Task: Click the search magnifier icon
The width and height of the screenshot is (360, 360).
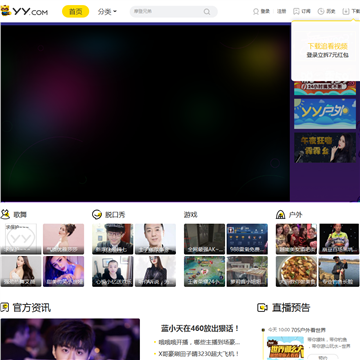Action: click(207, 12)
